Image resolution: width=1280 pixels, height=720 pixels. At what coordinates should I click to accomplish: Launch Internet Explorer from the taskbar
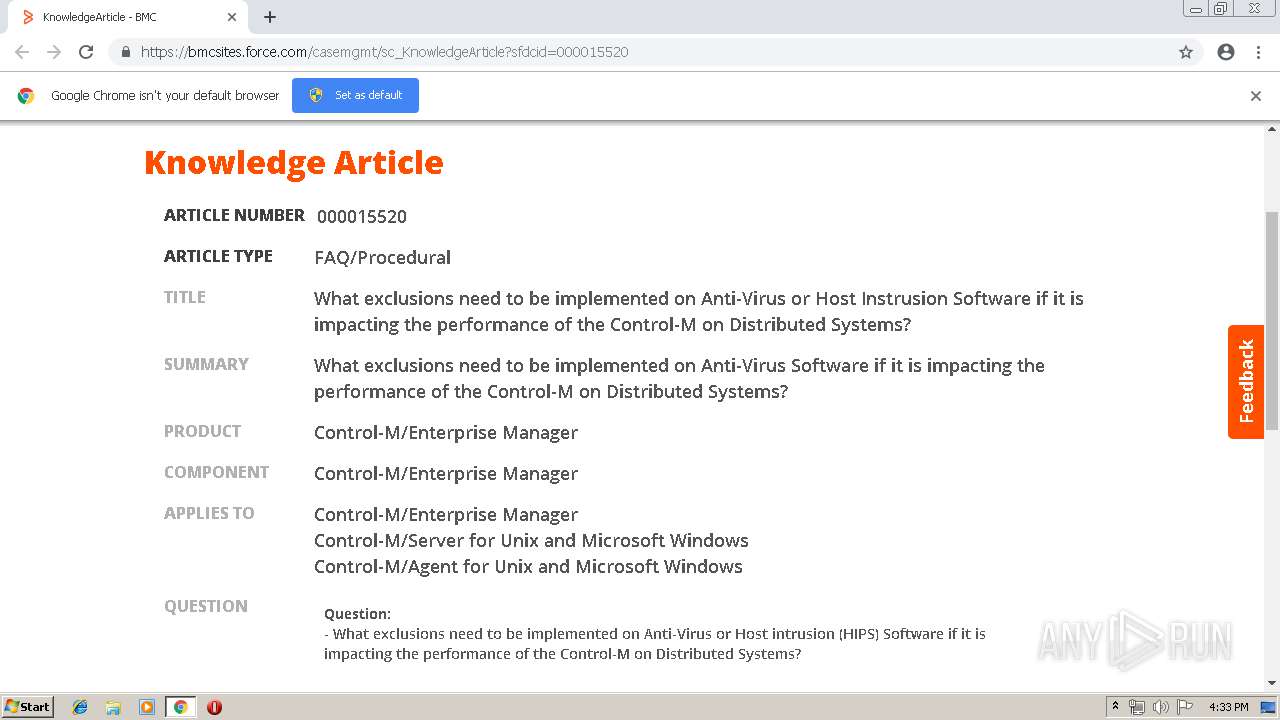80,707
